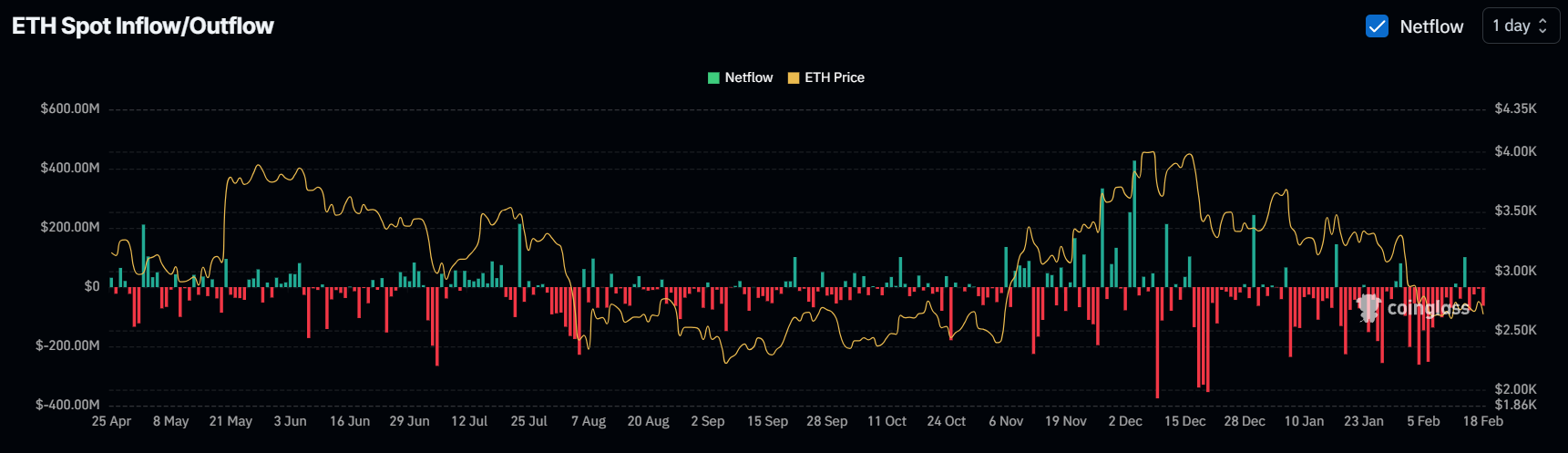Click the 28 Sep date label
Screen dimensions: 1568x453
(827, 421)
